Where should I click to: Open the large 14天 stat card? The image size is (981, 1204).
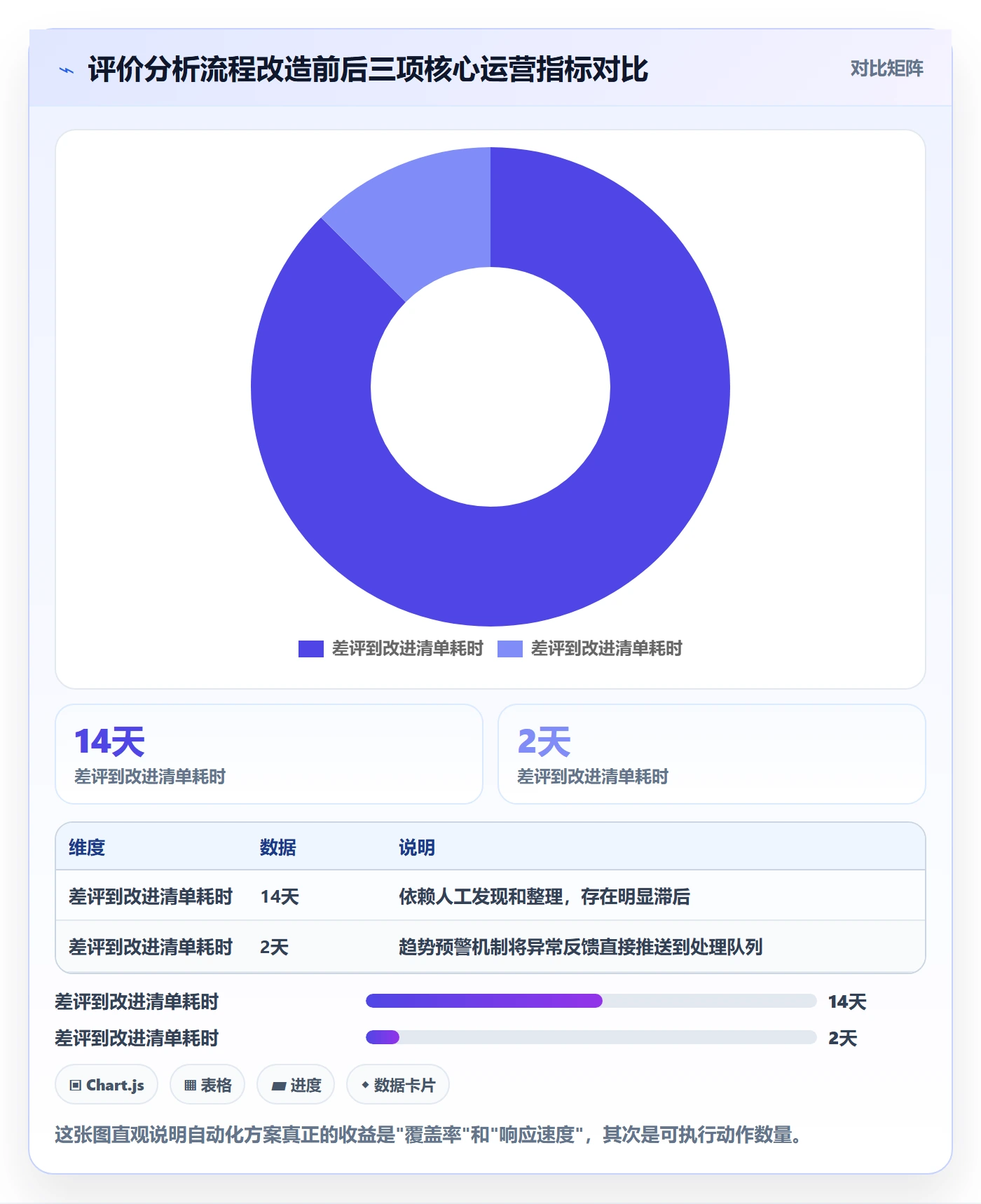pyautogui.click(x=269, y=754)
